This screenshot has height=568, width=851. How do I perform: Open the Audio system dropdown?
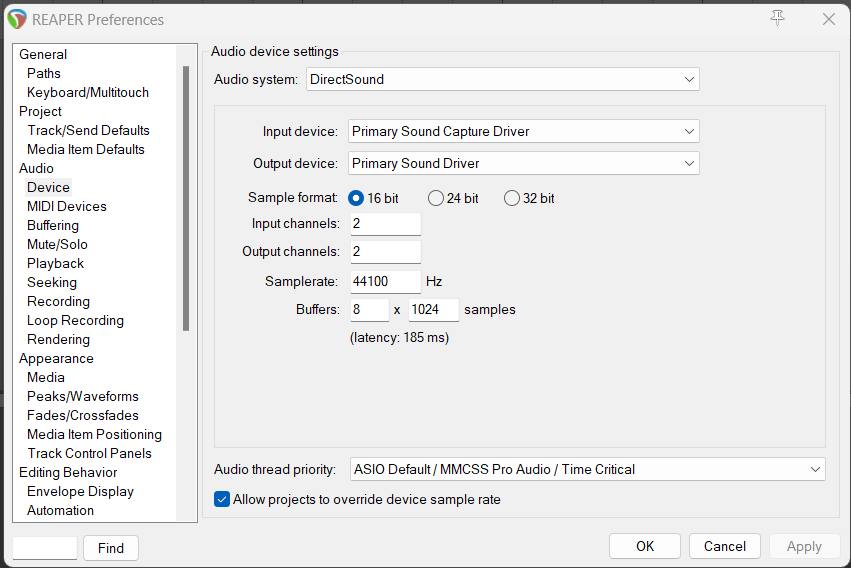503,79
